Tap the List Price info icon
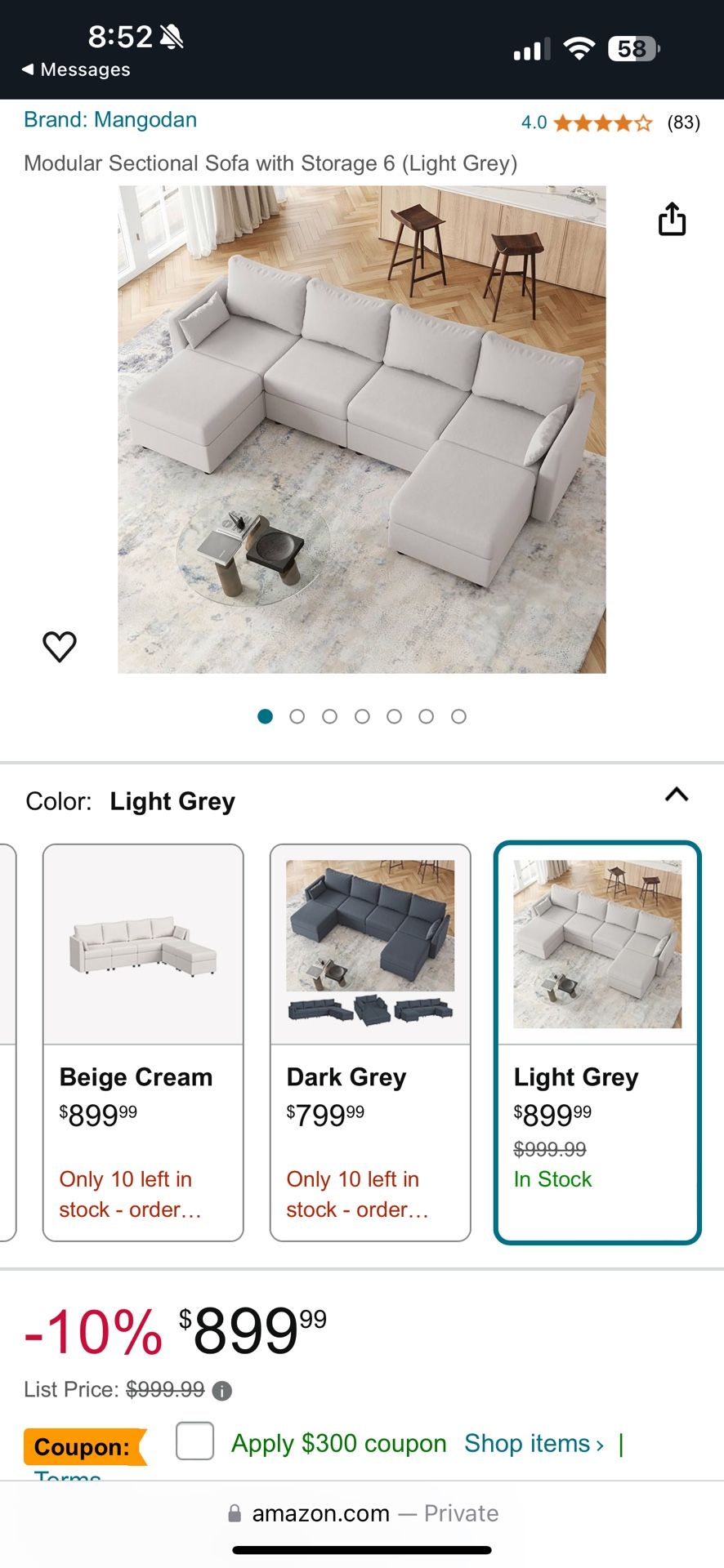 pos(221,1390)
